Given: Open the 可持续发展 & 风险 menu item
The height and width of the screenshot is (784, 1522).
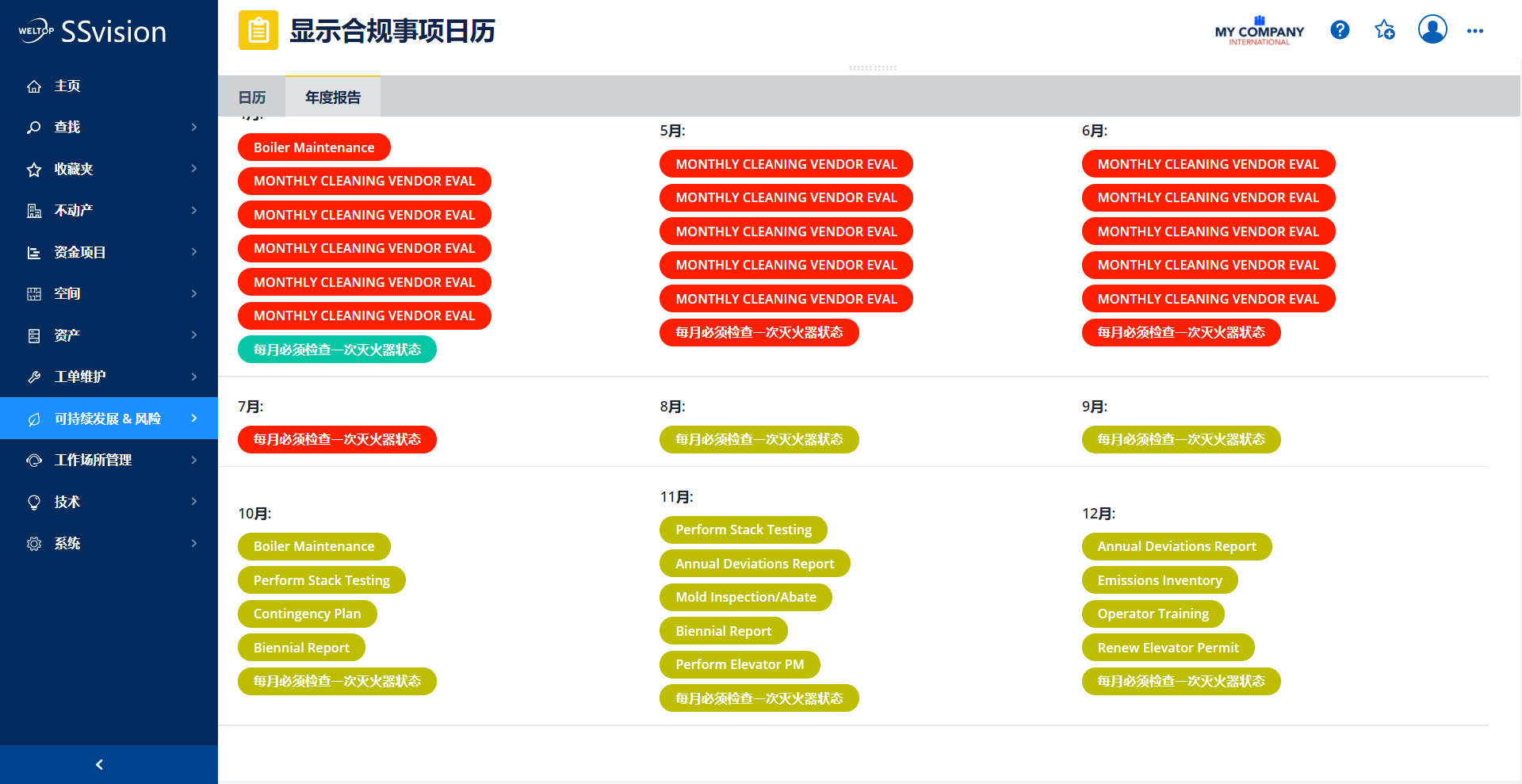Looking at the screenshot, I should [x=108, y=419].
